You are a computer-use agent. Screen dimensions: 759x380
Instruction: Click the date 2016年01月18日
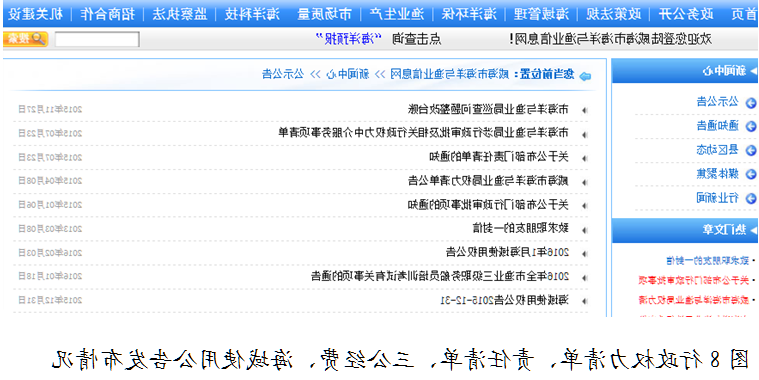[x=50, y=276]
